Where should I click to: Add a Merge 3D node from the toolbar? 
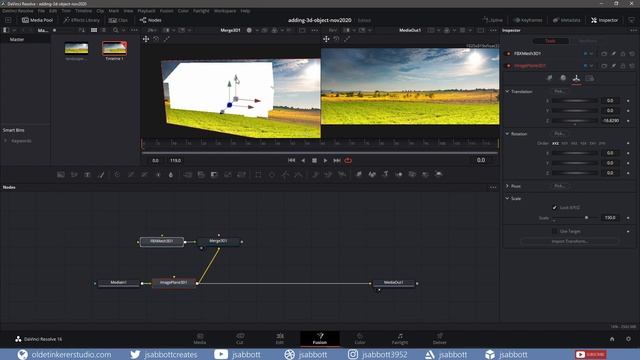[399, 175]
